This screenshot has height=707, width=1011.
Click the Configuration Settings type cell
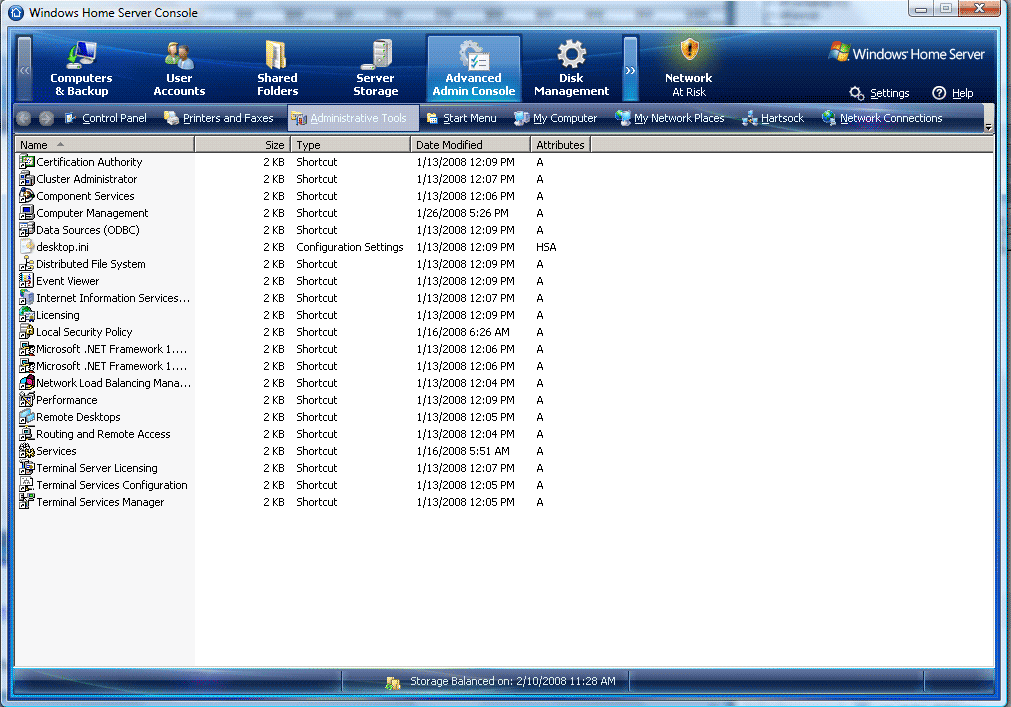pyautogui.click(x=349, y=247)
